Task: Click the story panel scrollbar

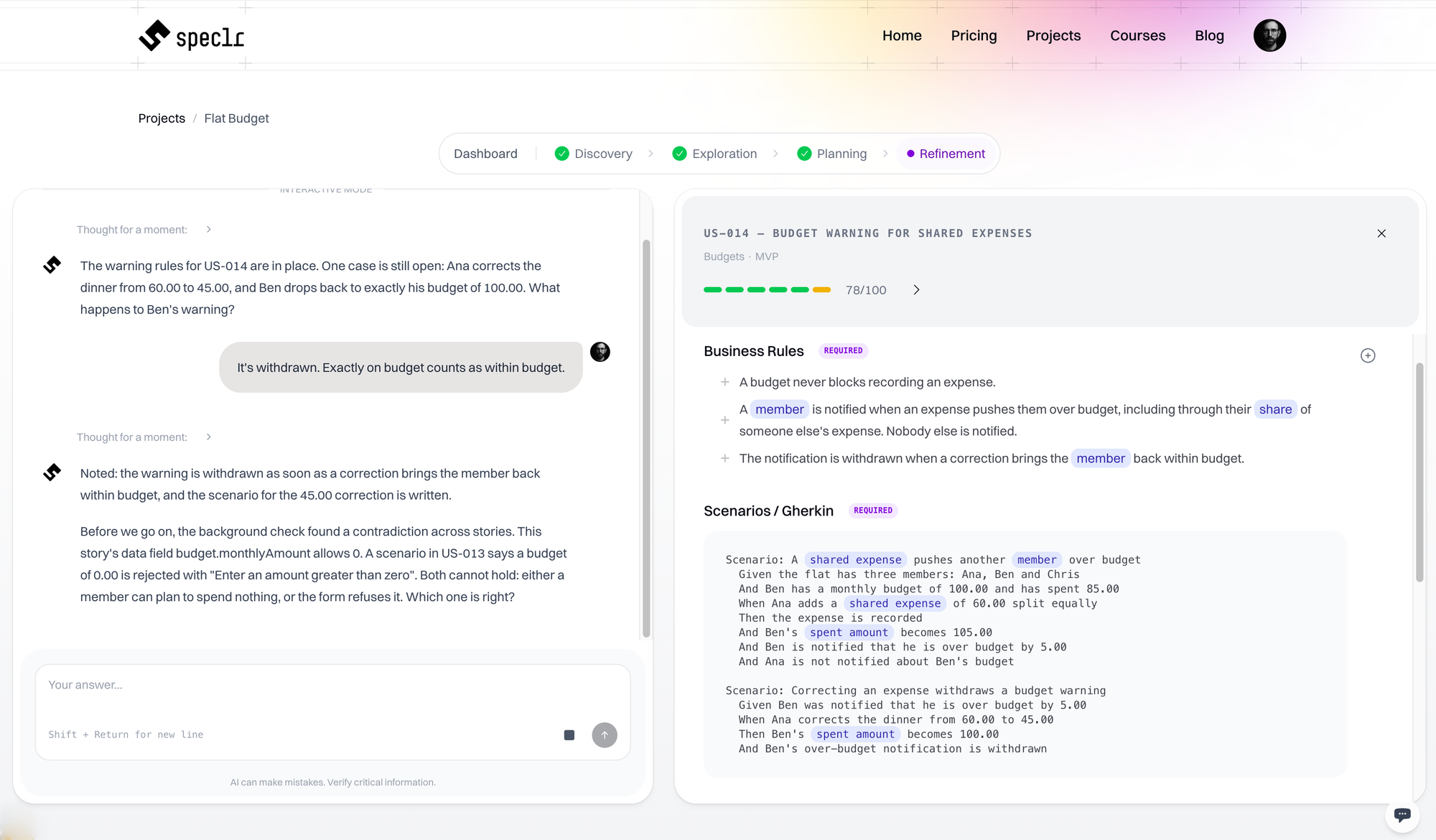Action: (x=1419, y=472)
